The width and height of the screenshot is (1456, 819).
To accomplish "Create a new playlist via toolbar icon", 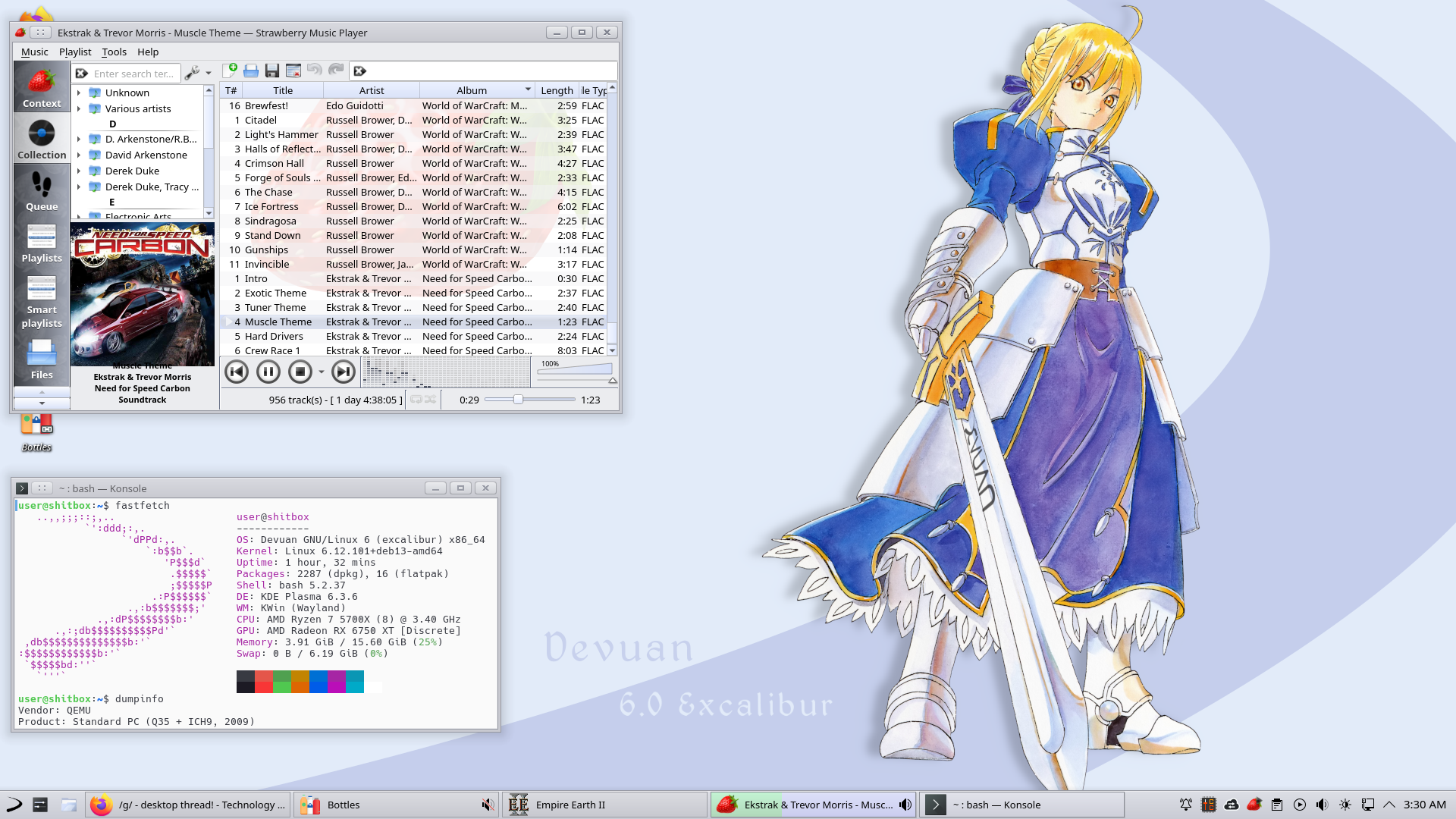I will click(230, 71).
